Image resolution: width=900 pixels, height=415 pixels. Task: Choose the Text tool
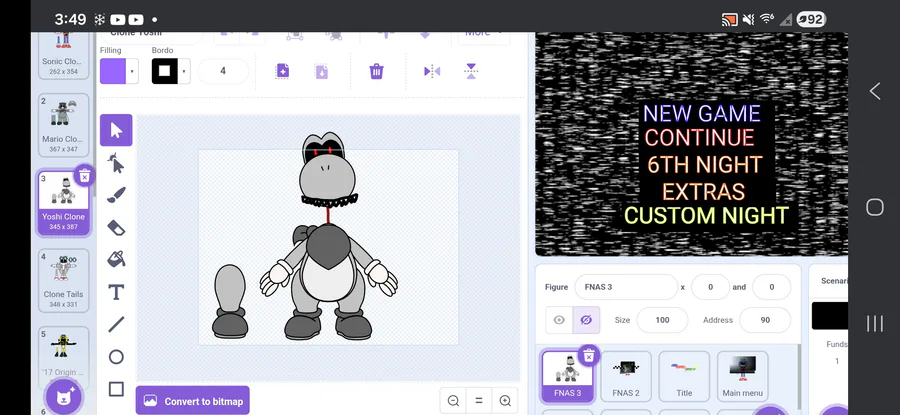[116, 292]
